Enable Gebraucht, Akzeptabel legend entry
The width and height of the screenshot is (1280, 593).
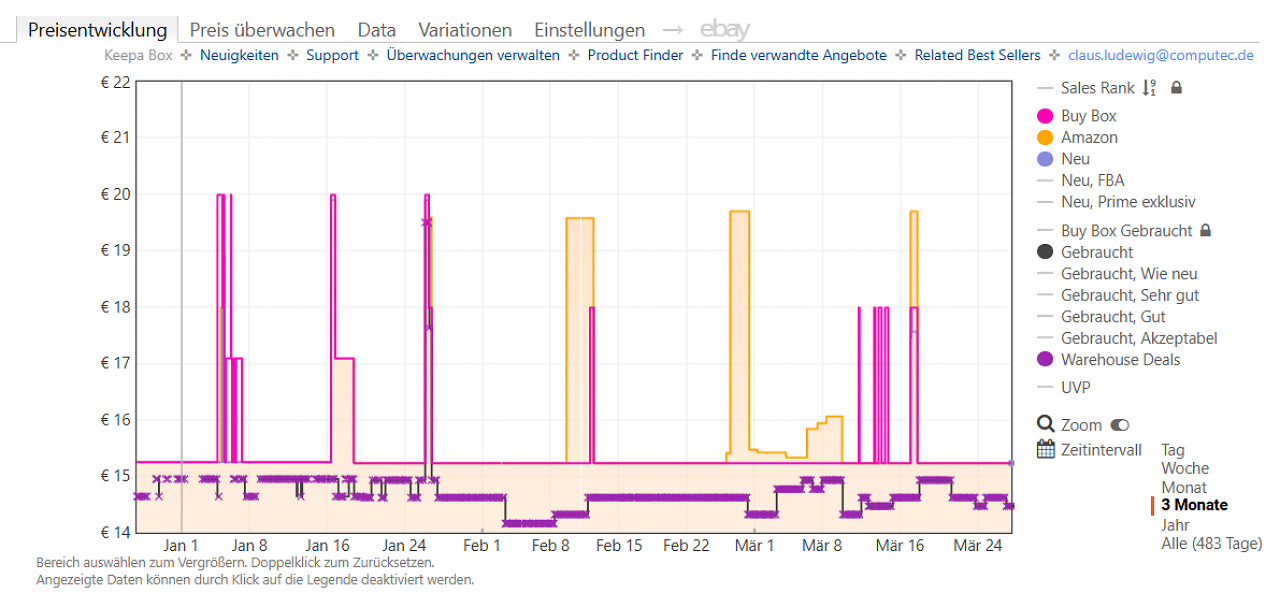1139,339
